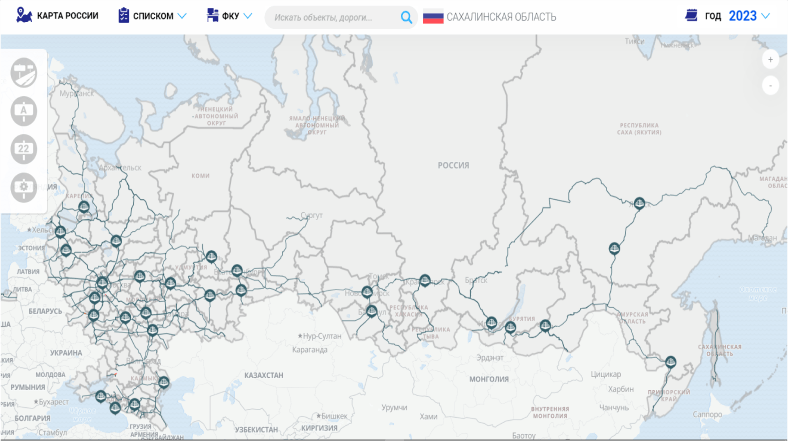Select the map marker at Красноярск

[x=425, y=280]
